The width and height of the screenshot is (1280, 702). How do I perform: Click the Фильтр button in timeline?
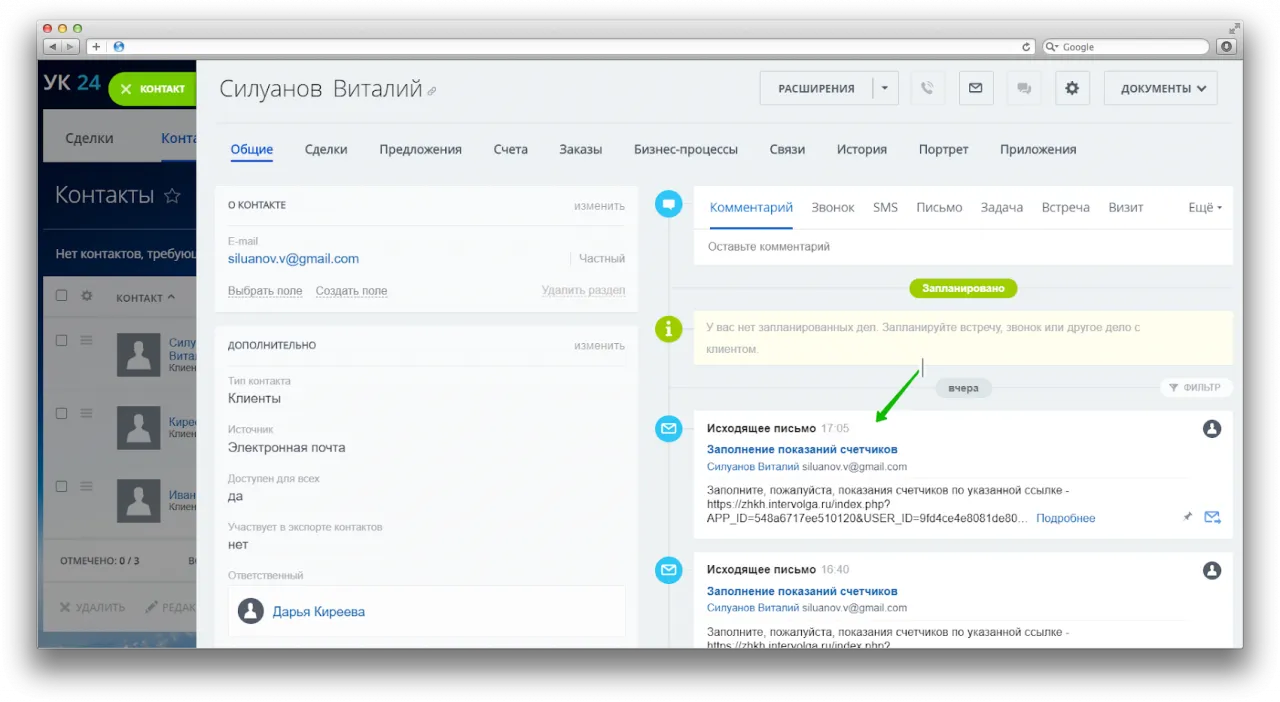[x=1195, y=387]
